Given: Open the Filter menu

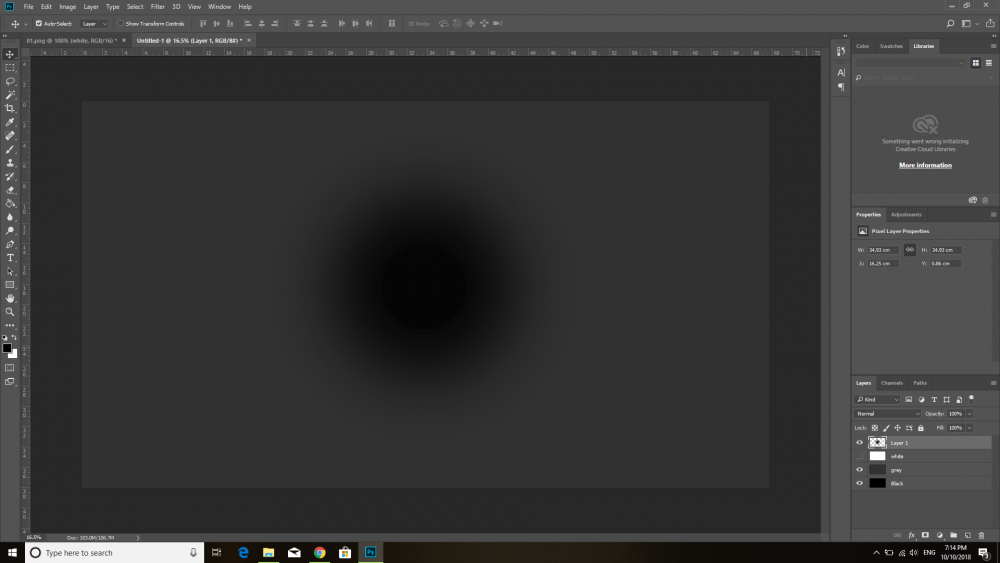Looking at the screenshot, I should (x=157, y=6).
